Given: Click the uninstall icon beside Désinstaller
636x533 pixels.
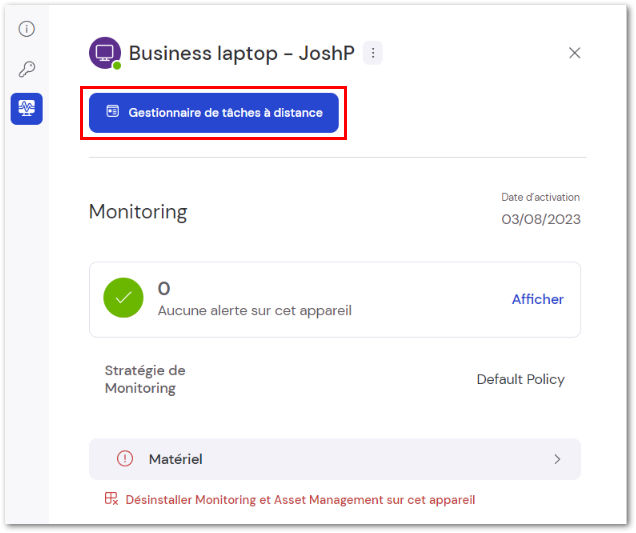Looking at the screenshot, I should (111, 499).
